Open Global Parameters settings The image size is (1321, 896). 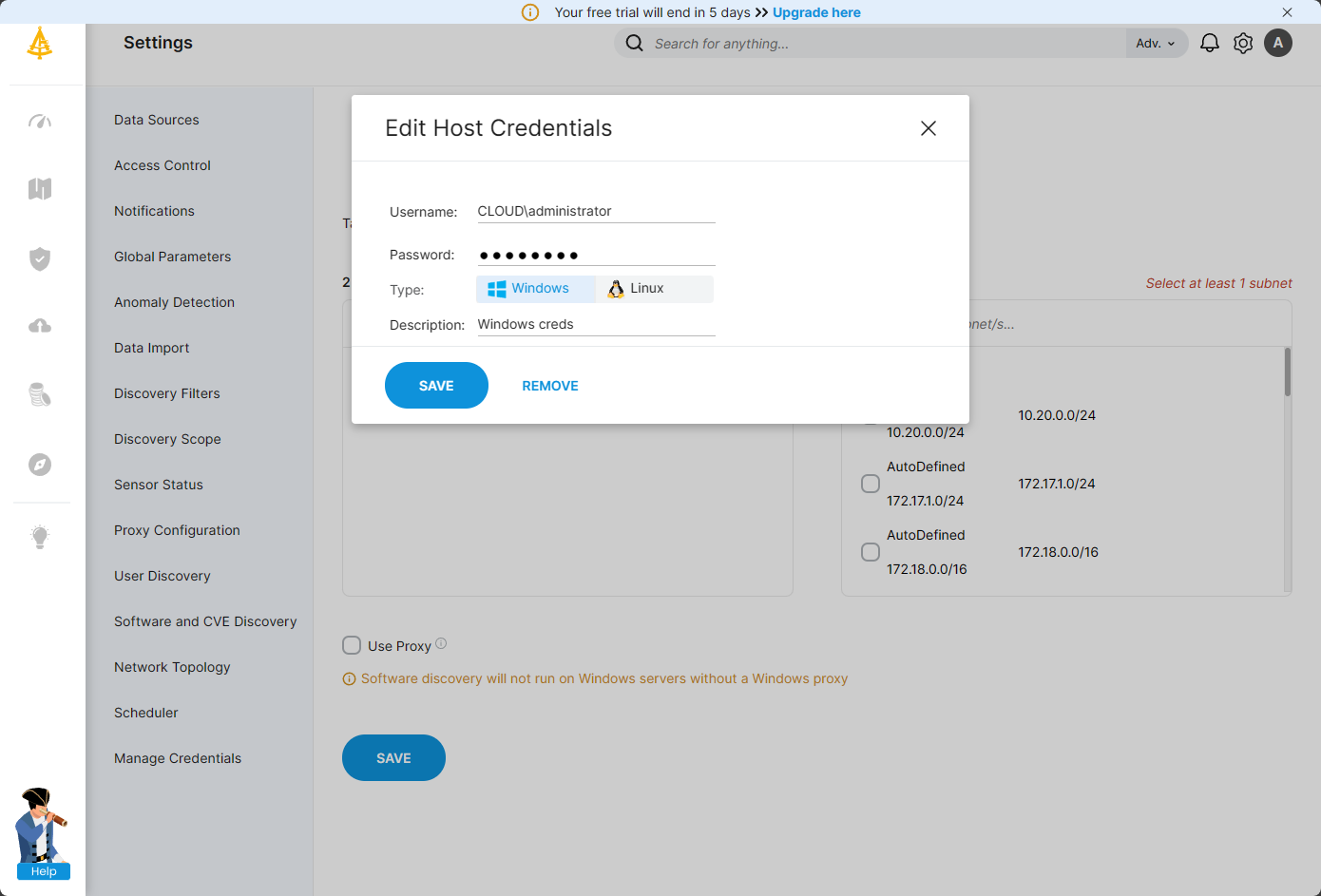click(173, 257)
